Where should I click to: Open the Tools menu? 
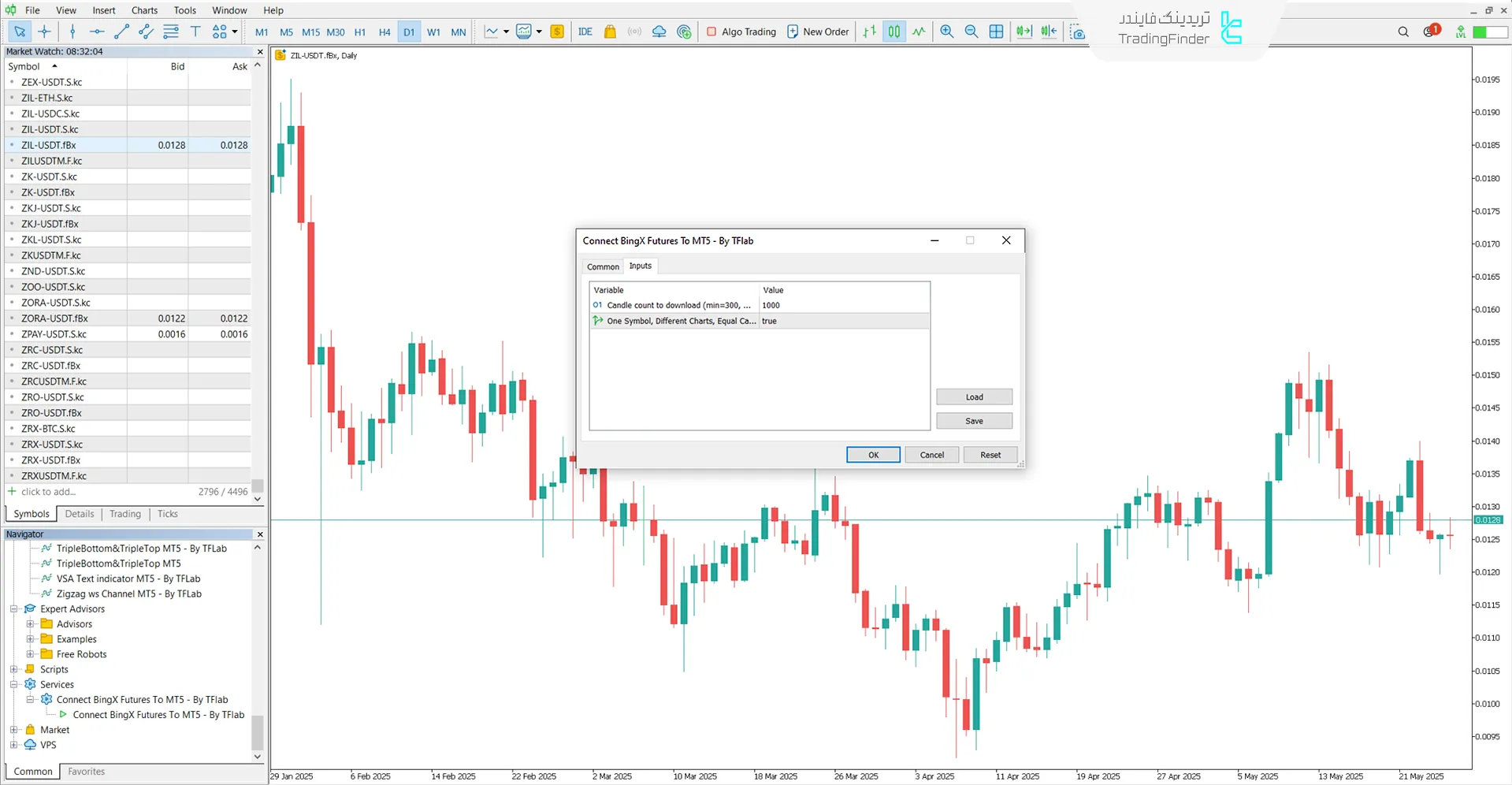[x=185, y=10]
